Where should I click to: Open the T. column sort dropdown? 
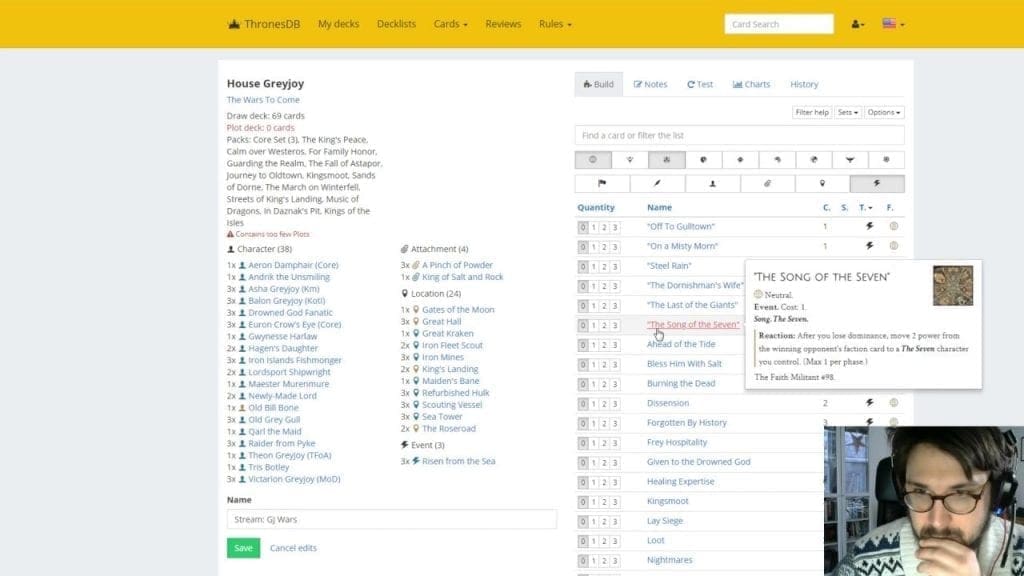coord(865,208)
